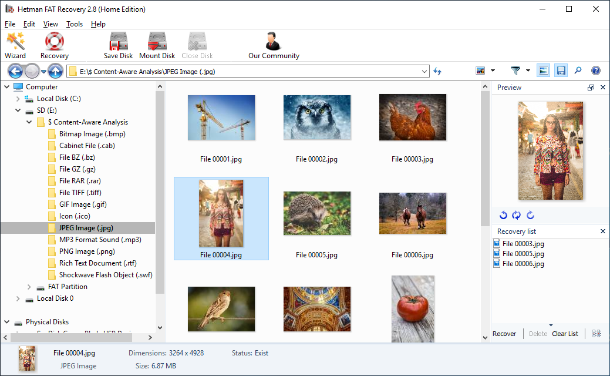Click the Recover button
The image size is (610, 376).
(504, 334)
